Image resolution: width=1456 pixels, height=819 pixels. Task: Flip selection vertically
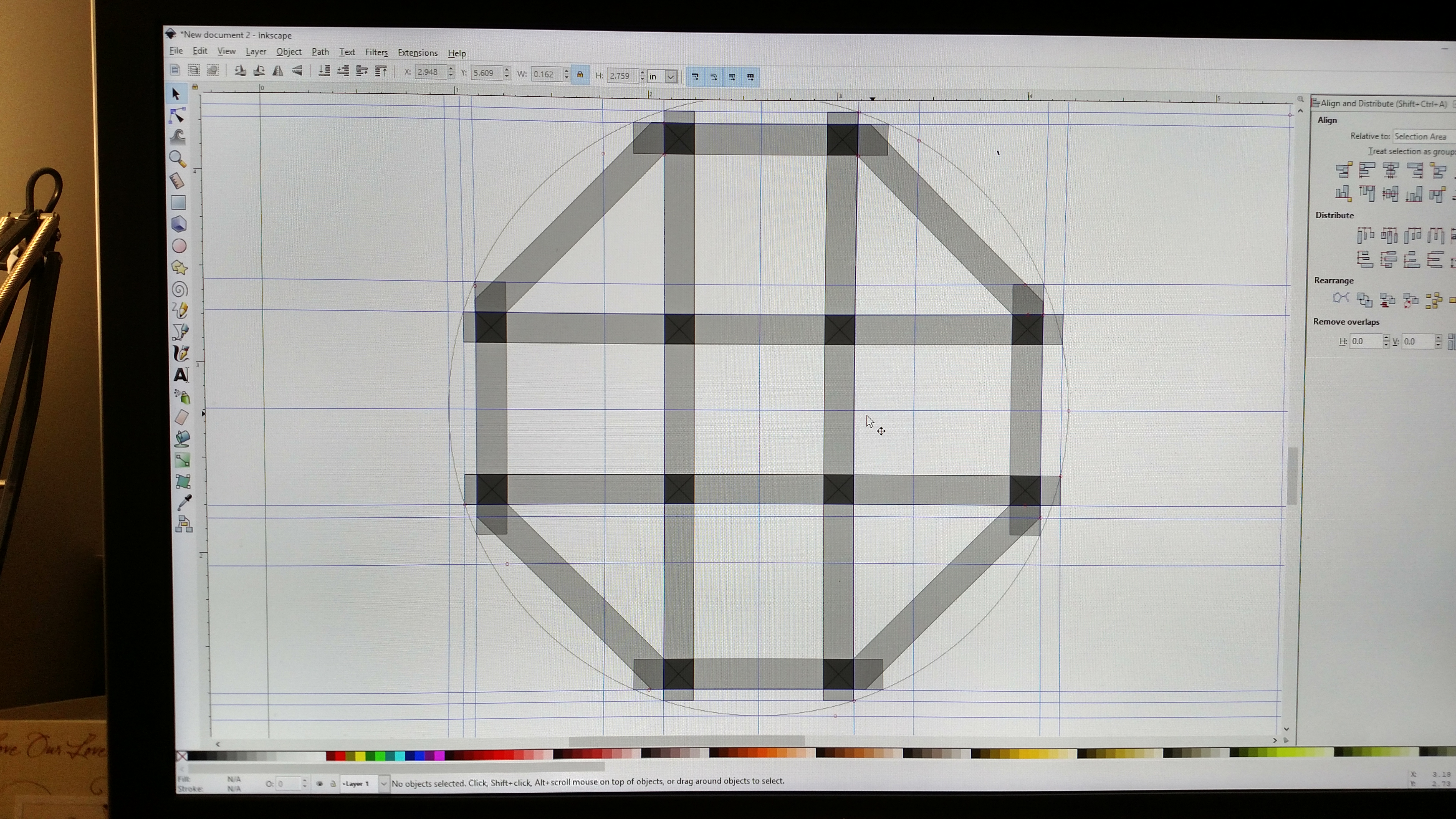pos(297,71)
